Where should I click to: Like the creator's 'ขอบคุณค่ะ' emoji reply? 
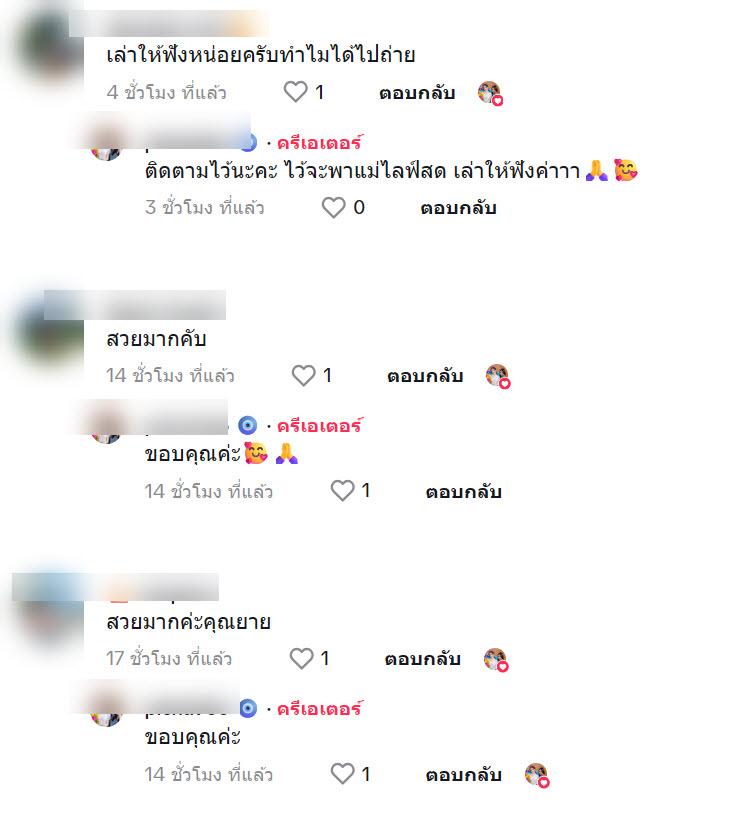point(342,490)
